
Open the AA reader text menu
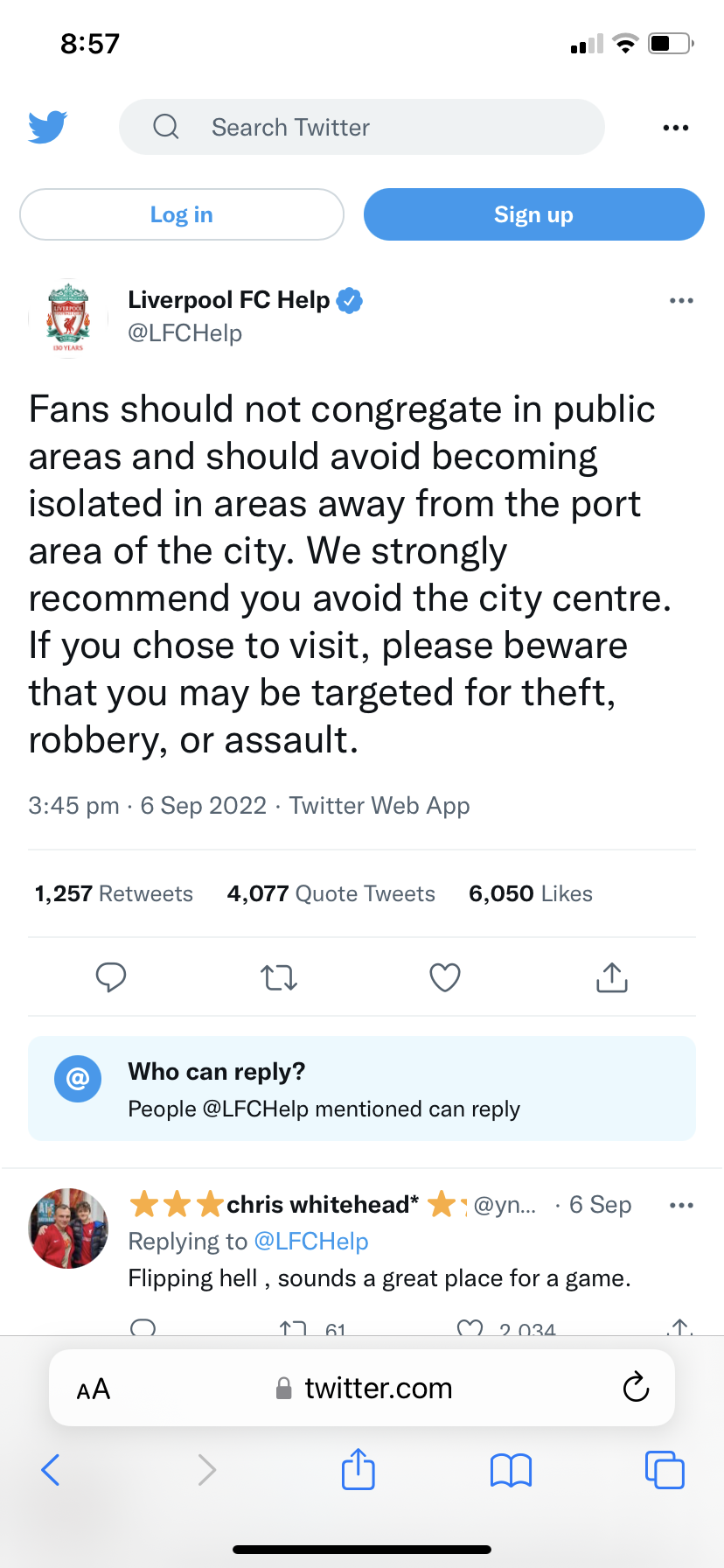[x=94, y=1389]
